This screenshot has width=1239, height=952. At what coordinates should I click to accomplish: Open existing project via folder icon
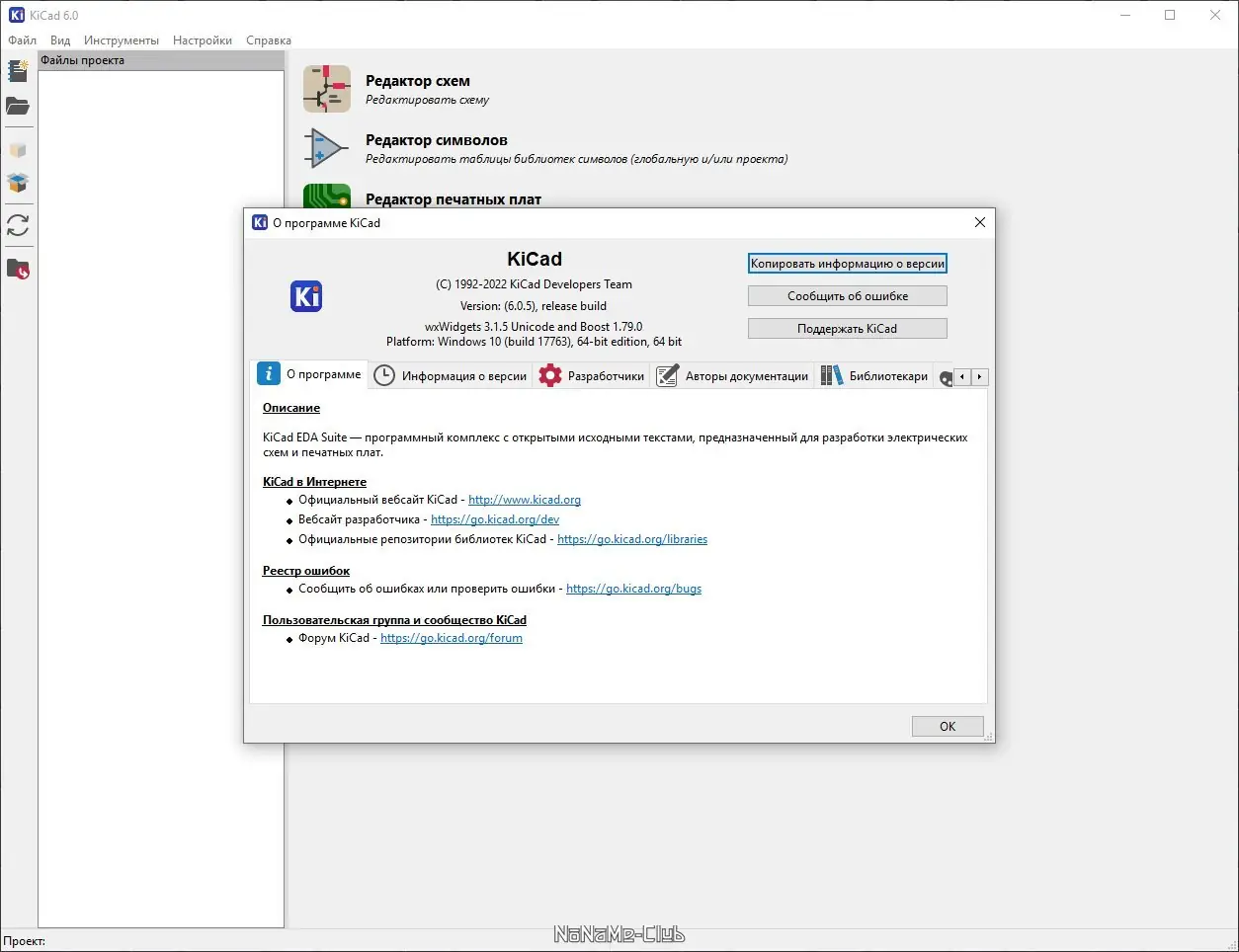[18, 106]
